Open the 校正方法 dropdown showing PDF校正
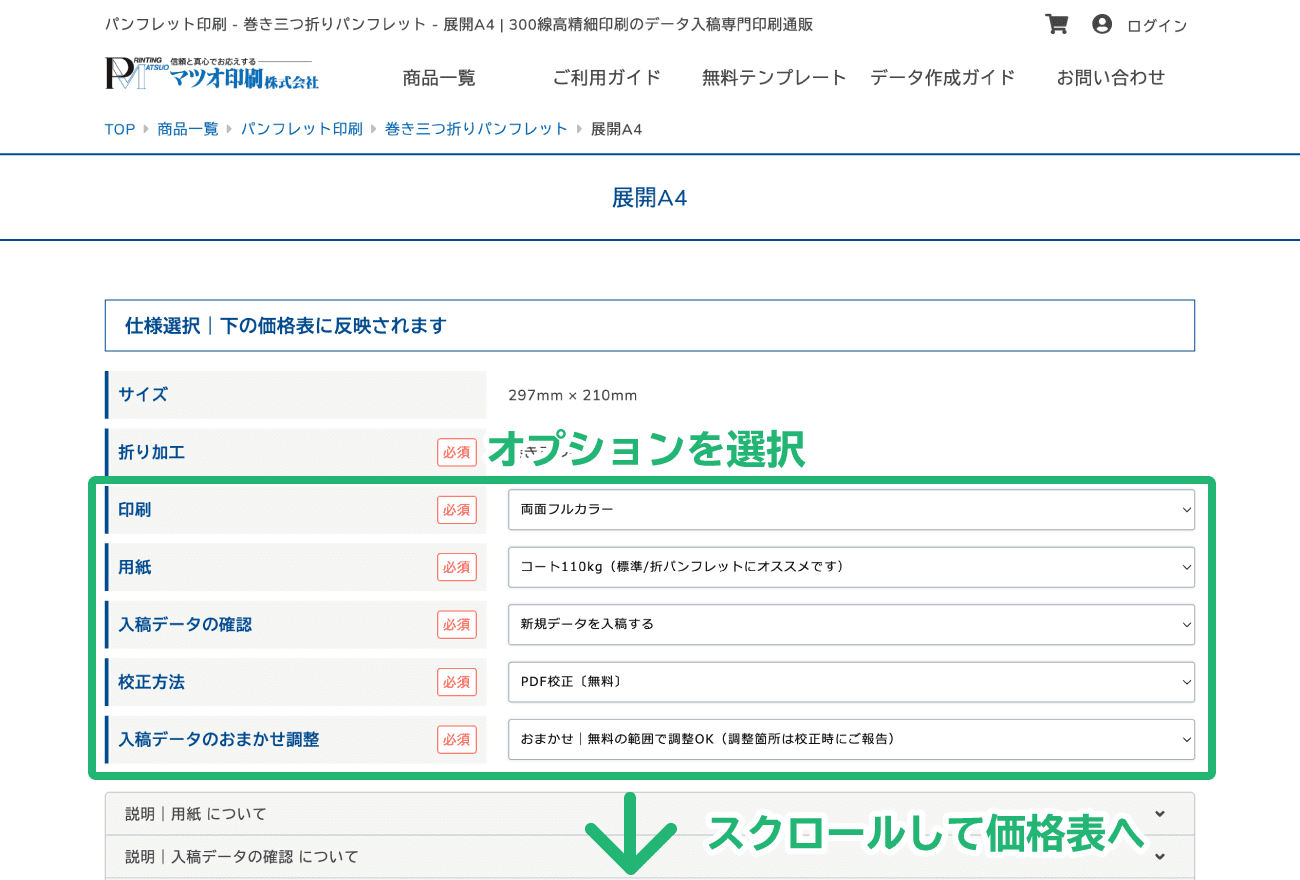Viewport: 1300px width, 880px height. [x=850, y=682]
